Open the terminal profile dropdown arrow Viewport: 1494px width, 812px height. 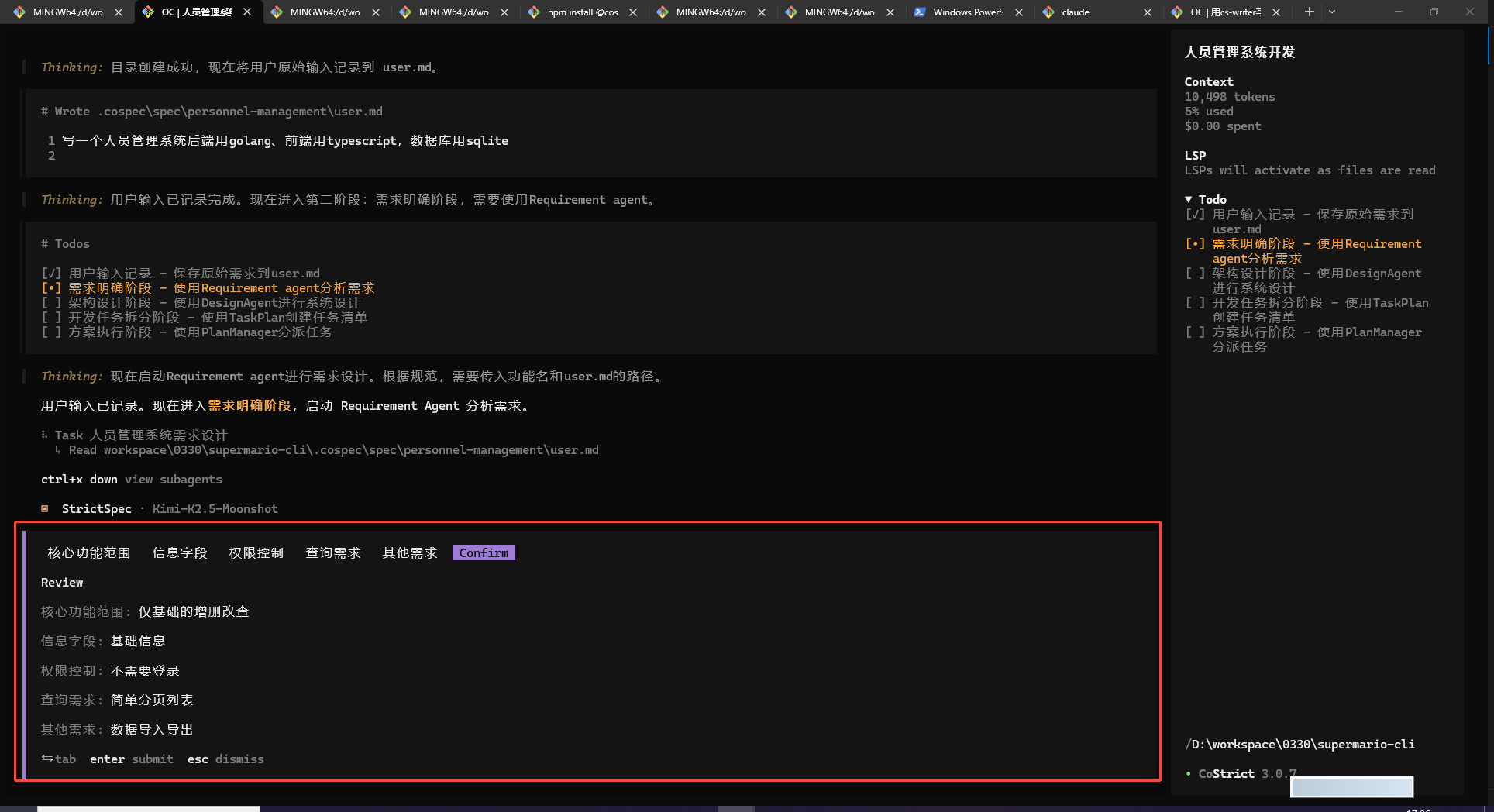click(1332, 12)
